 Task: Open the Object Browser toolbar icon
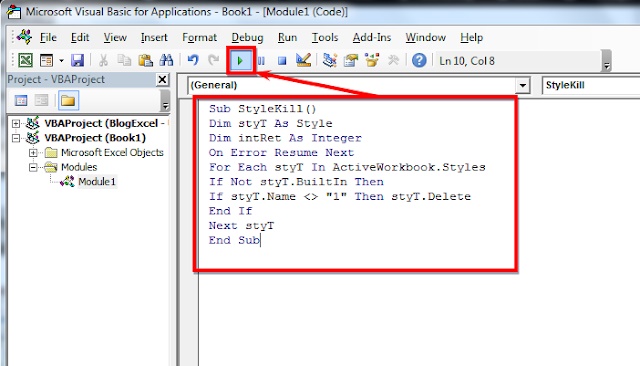pos(372,61)
